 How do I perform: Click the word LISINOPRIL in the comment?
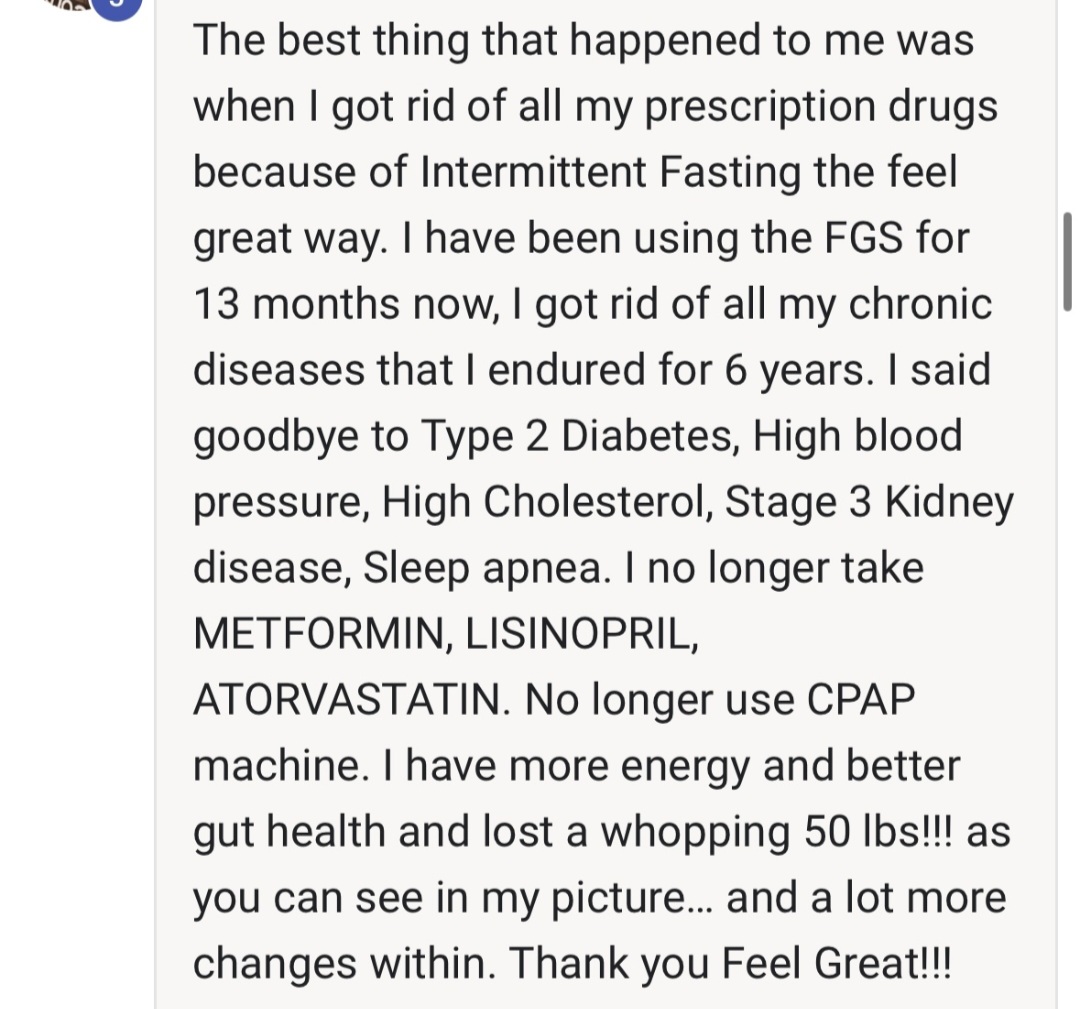[581, 634]
